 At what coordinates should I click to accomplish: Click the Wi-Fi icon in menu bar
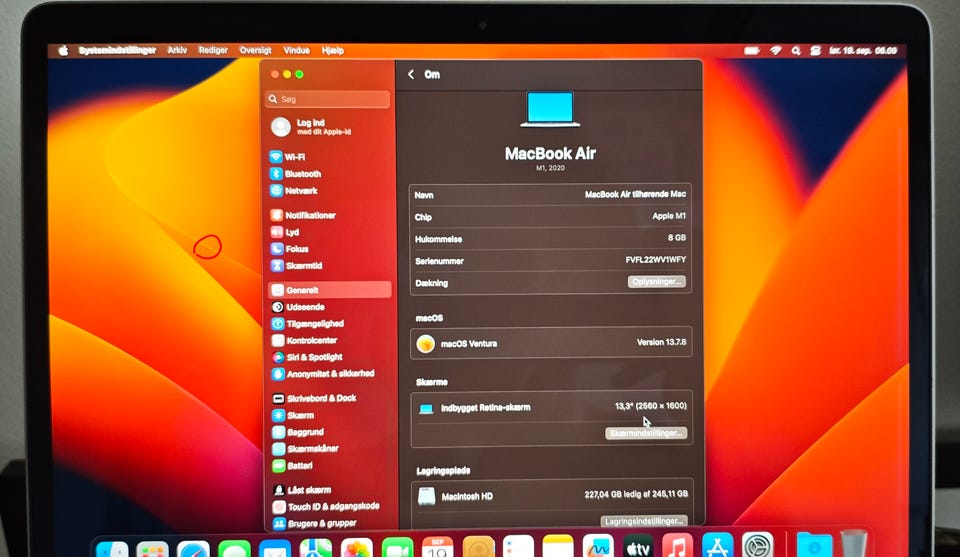click(x=776, y=51)
